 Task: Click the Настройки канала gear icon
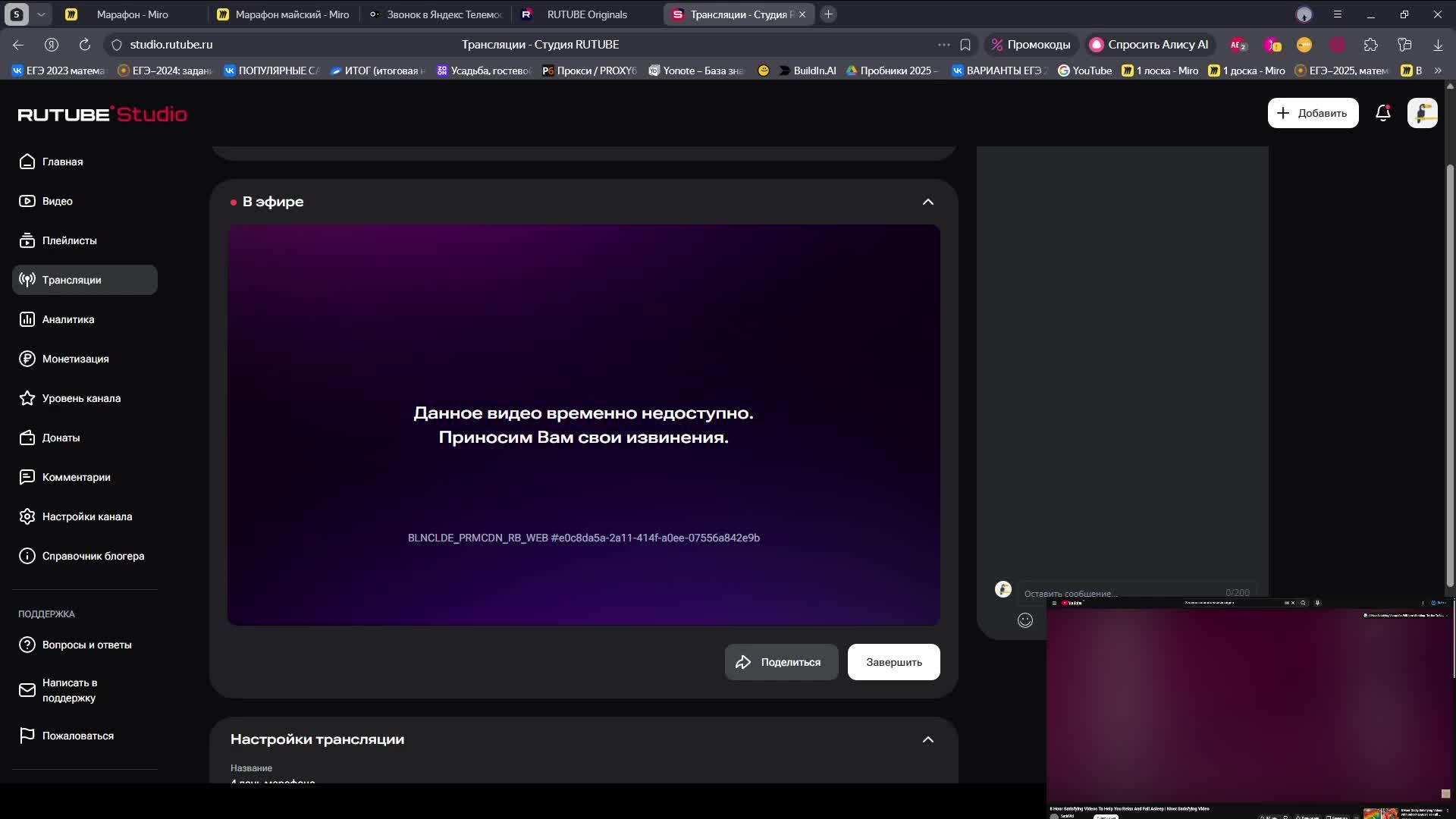pyautogui.click(x=27, y=516)
